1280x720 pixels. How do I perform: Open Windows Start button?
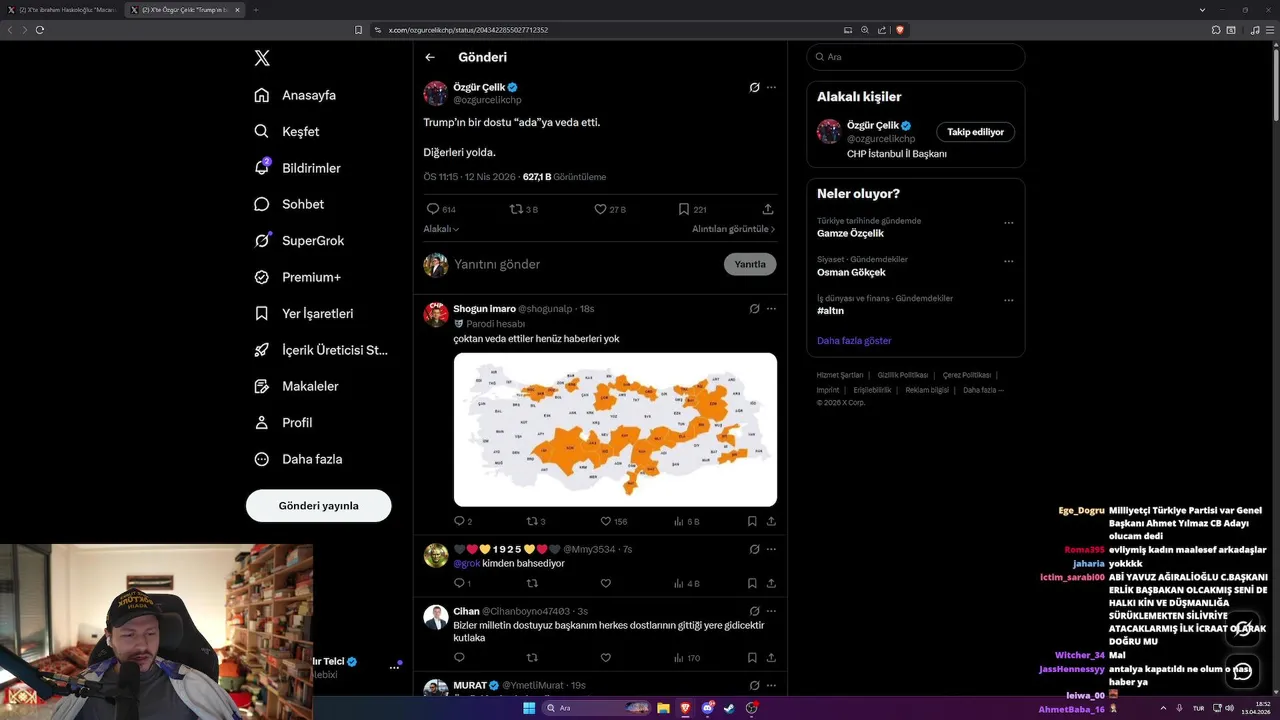(x=529, y=708)
